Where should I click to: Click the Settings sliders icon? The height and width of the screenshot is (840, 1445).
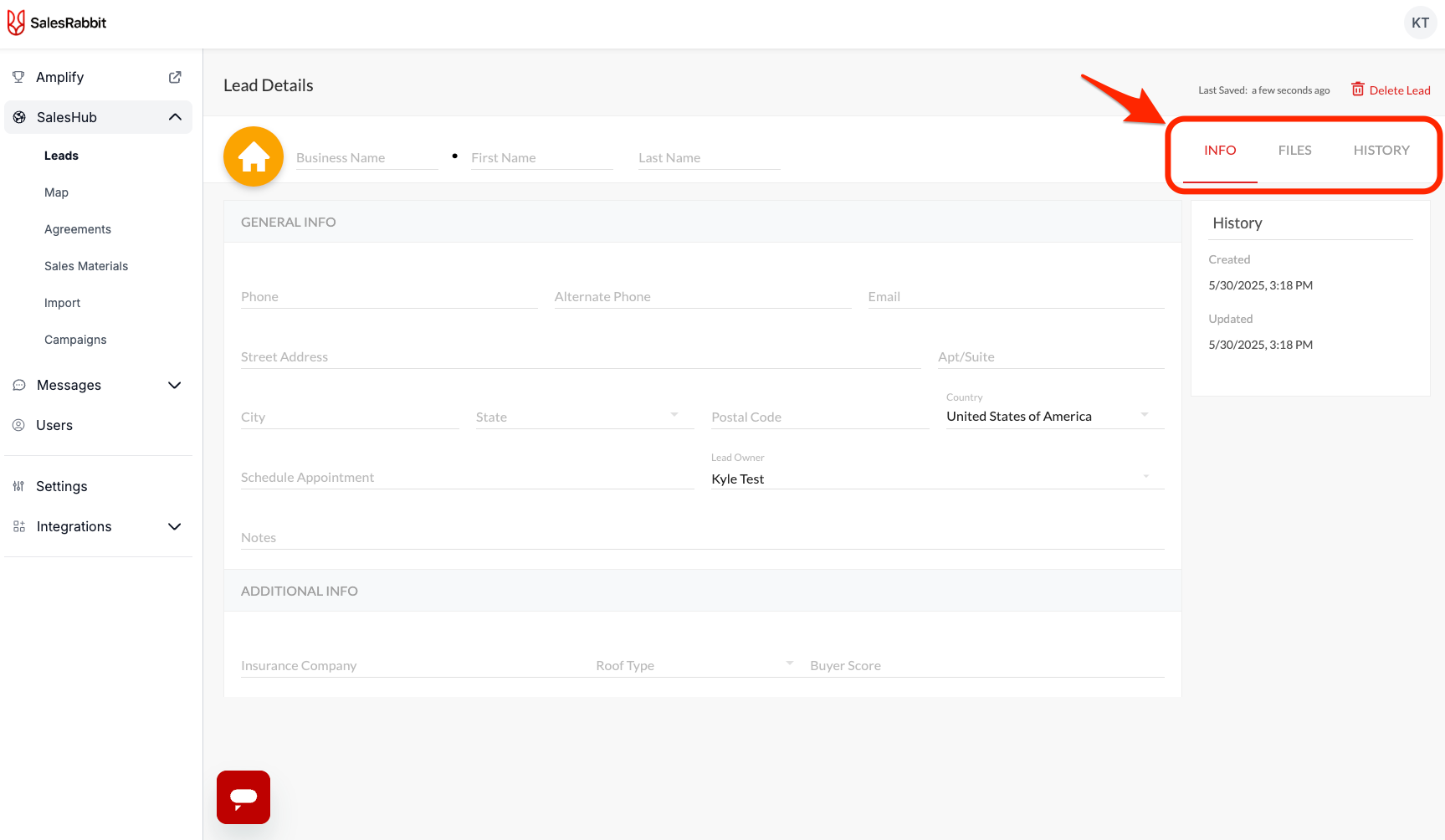point(18,486)
